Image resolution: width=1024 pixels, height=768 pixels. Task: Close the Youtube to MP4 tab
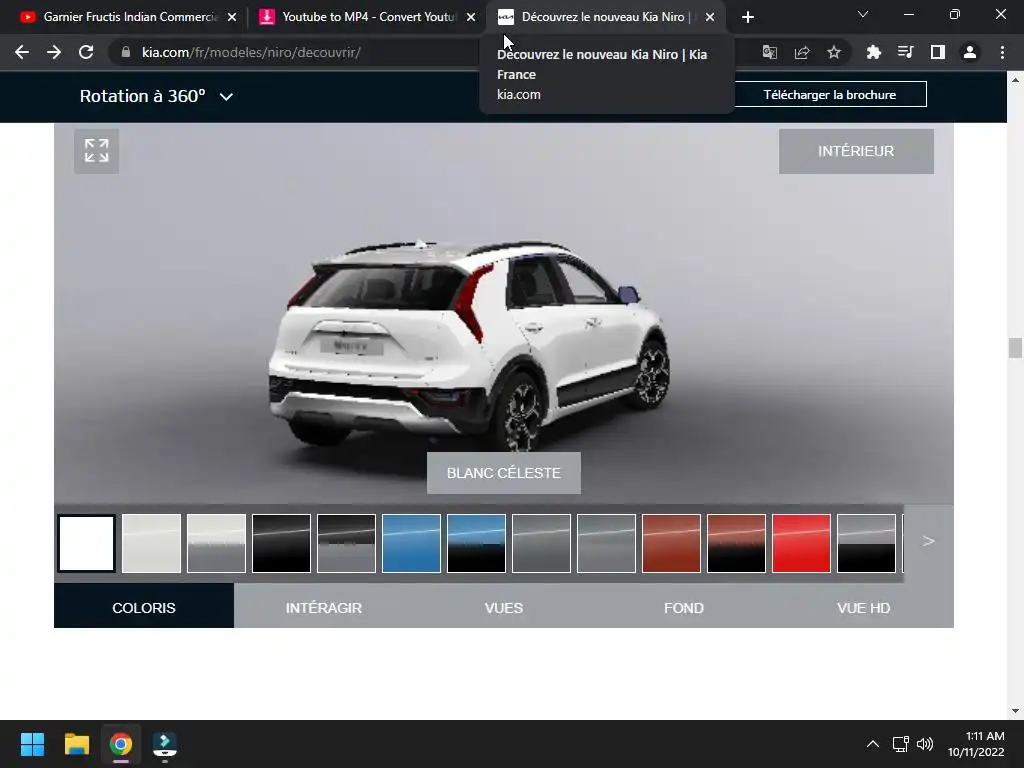tap(471, 17)
